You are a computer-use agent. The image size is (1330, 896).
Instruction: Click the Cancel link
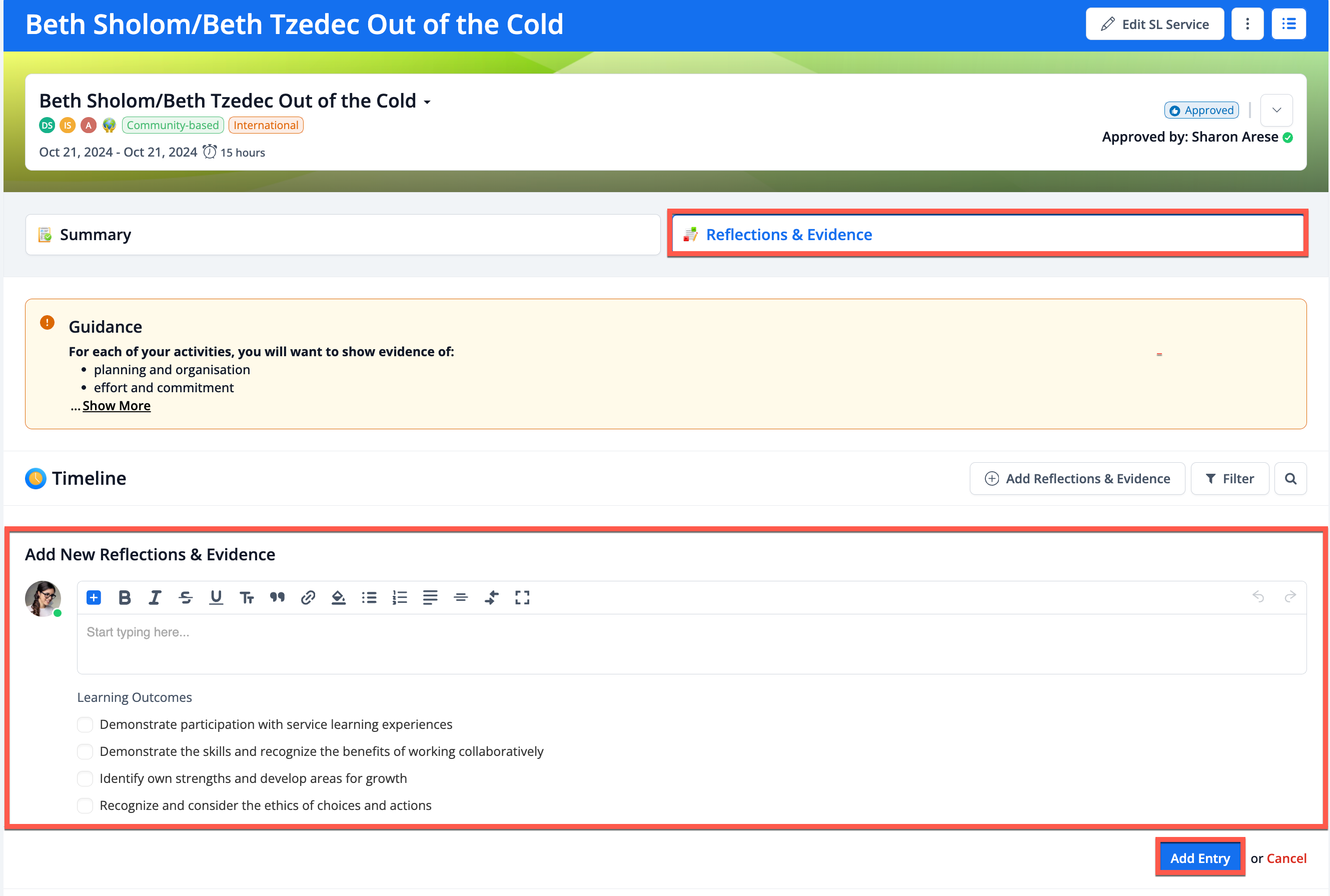point(1286,858)
